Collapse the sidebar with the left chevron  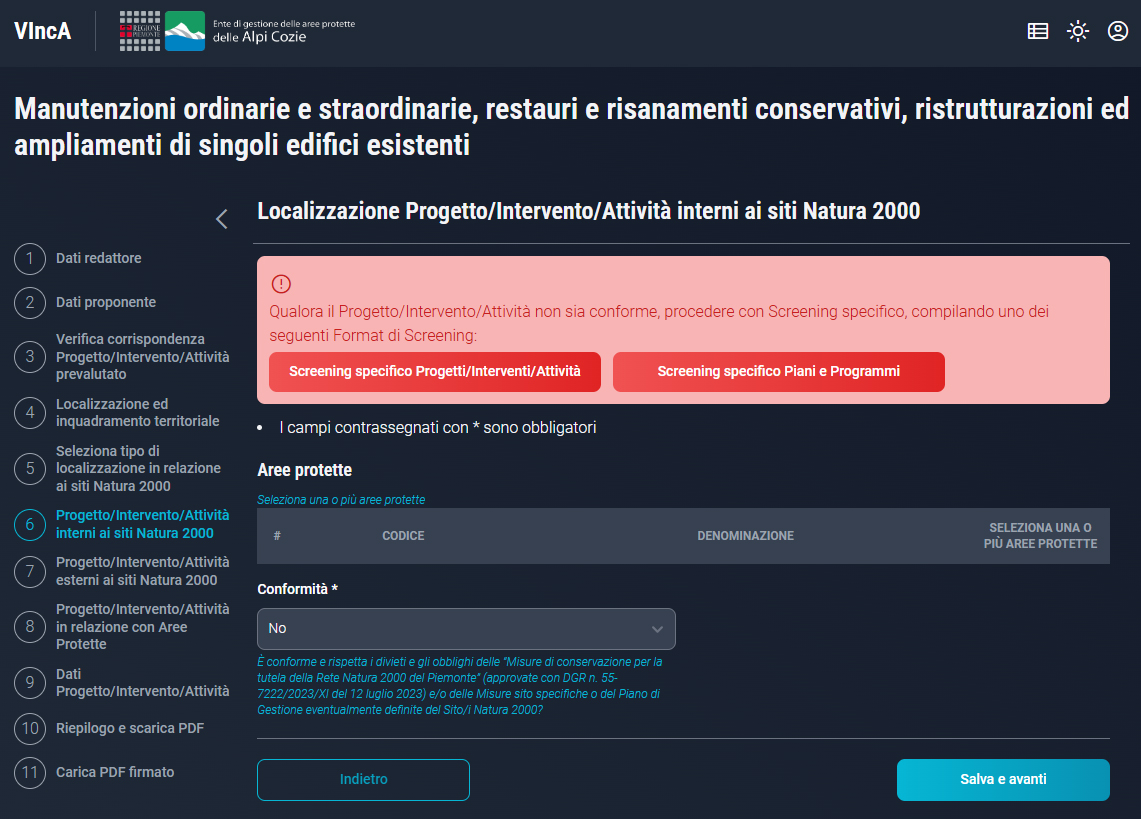click(x=222, y=219)
